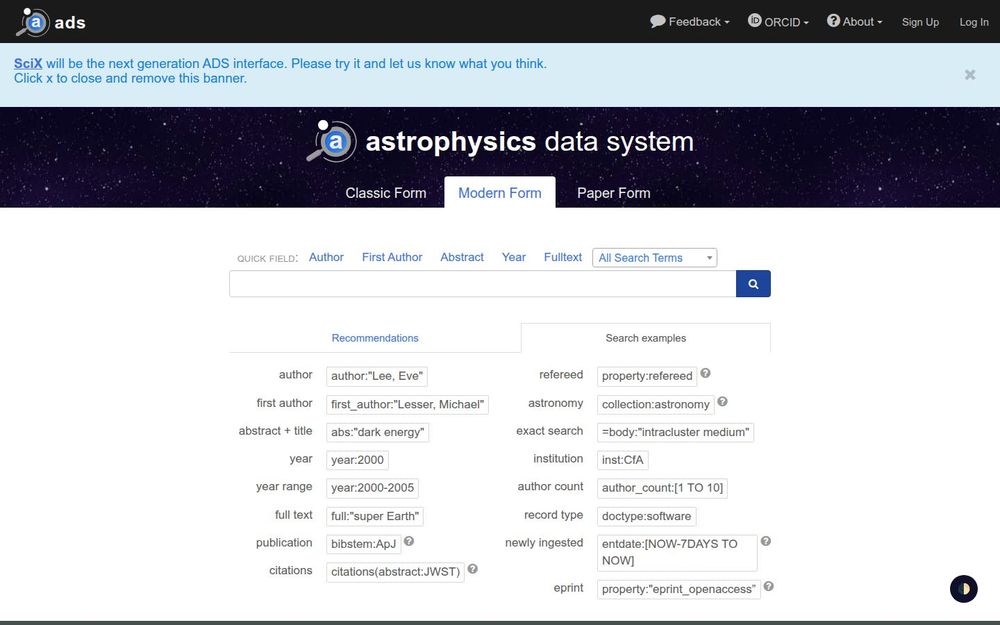
Task: Click example entdate:[NOW-7DAYS TO NOW]
Action: click(677, 552)
